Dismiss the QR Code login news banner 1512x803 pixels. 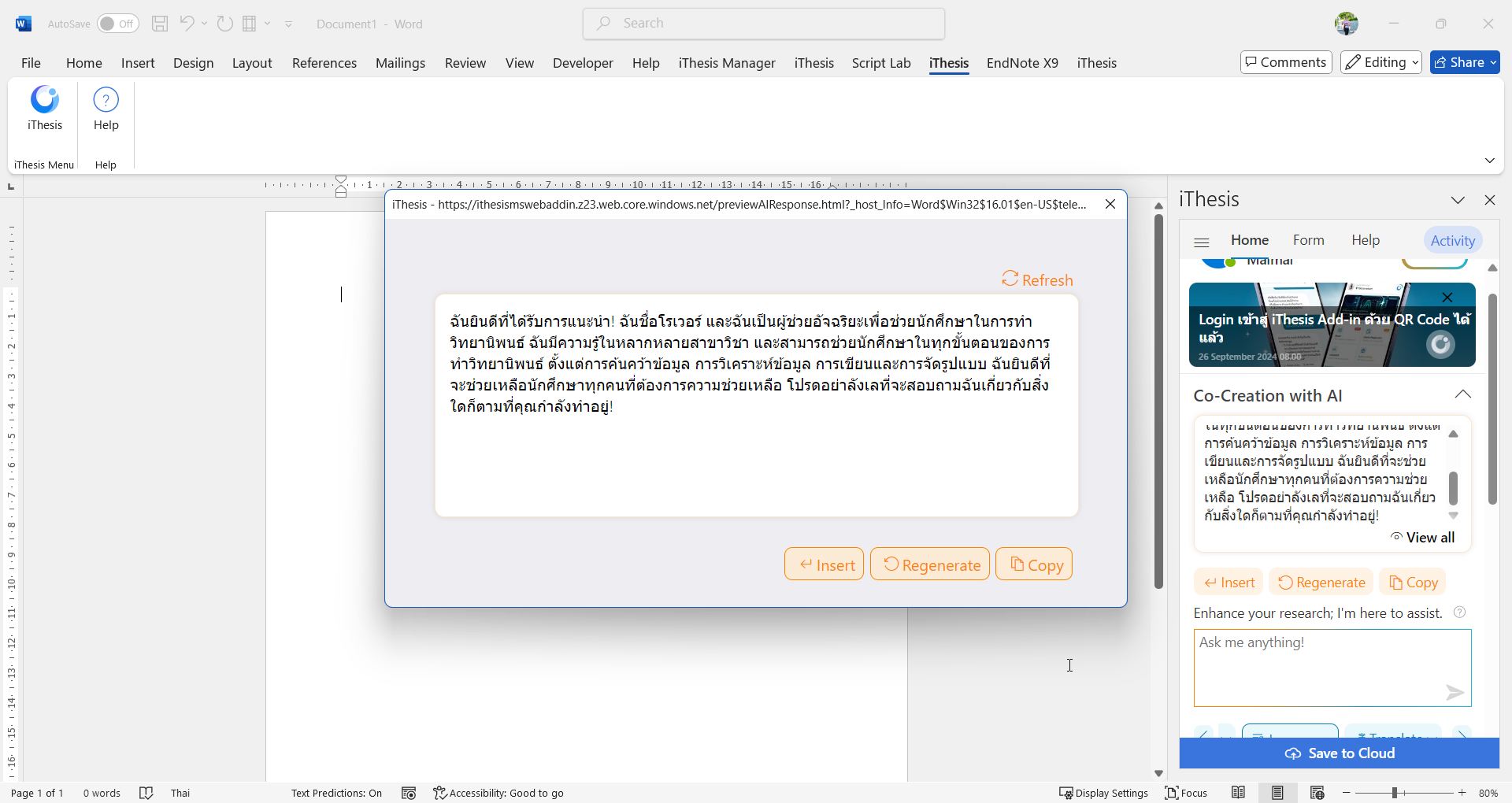point(1447,297)
